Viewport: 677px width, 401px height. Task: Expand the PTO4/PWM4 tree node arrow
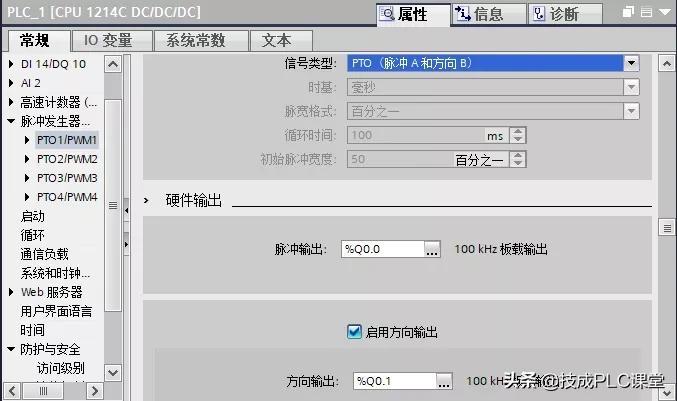[27, 197]
